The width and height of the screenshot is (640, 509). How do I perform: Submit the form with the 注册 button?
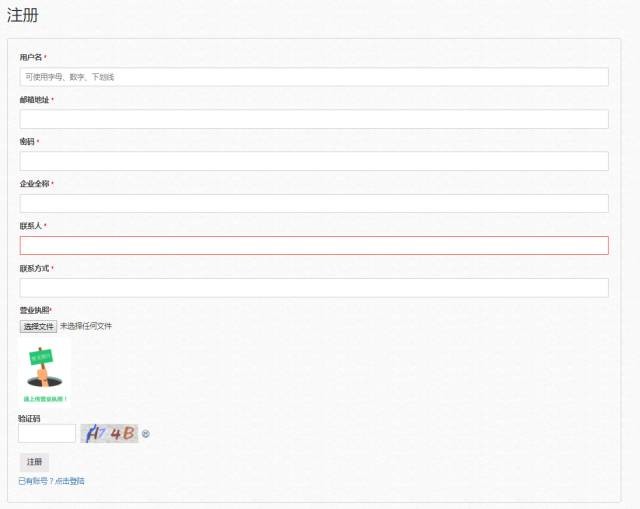tap(34, 462)
